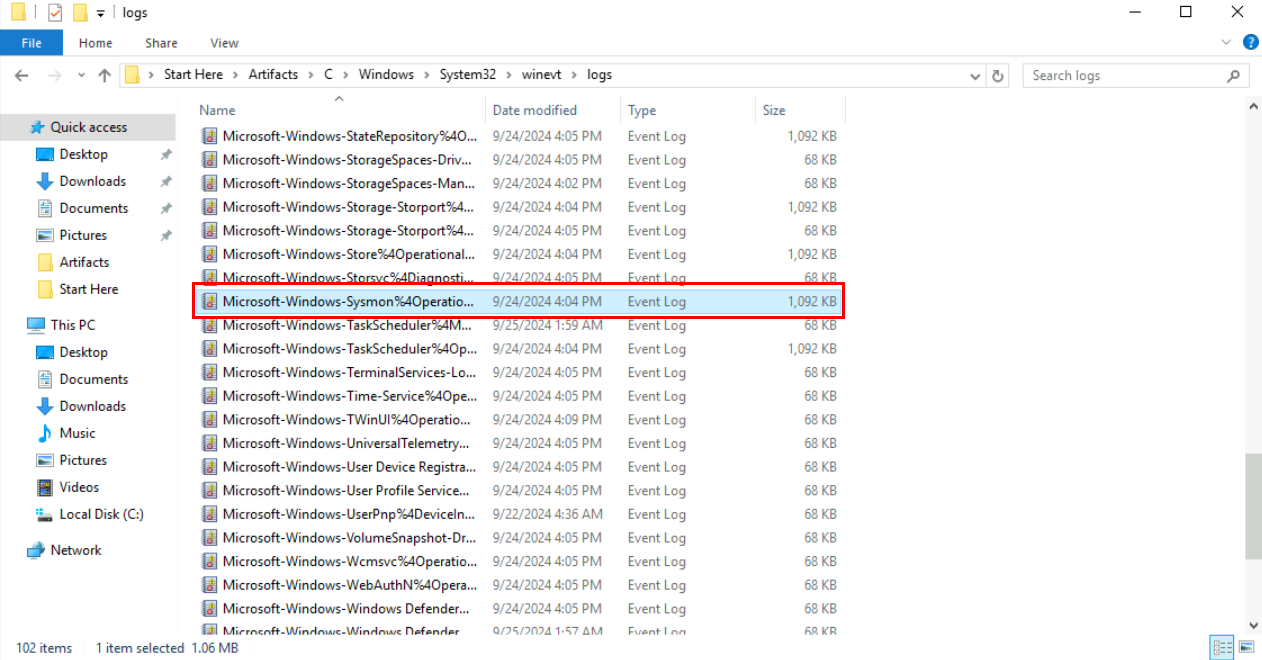
Task: Click the Microsoft-Windows-UserPnp log file icon
Action: (209, 514)
